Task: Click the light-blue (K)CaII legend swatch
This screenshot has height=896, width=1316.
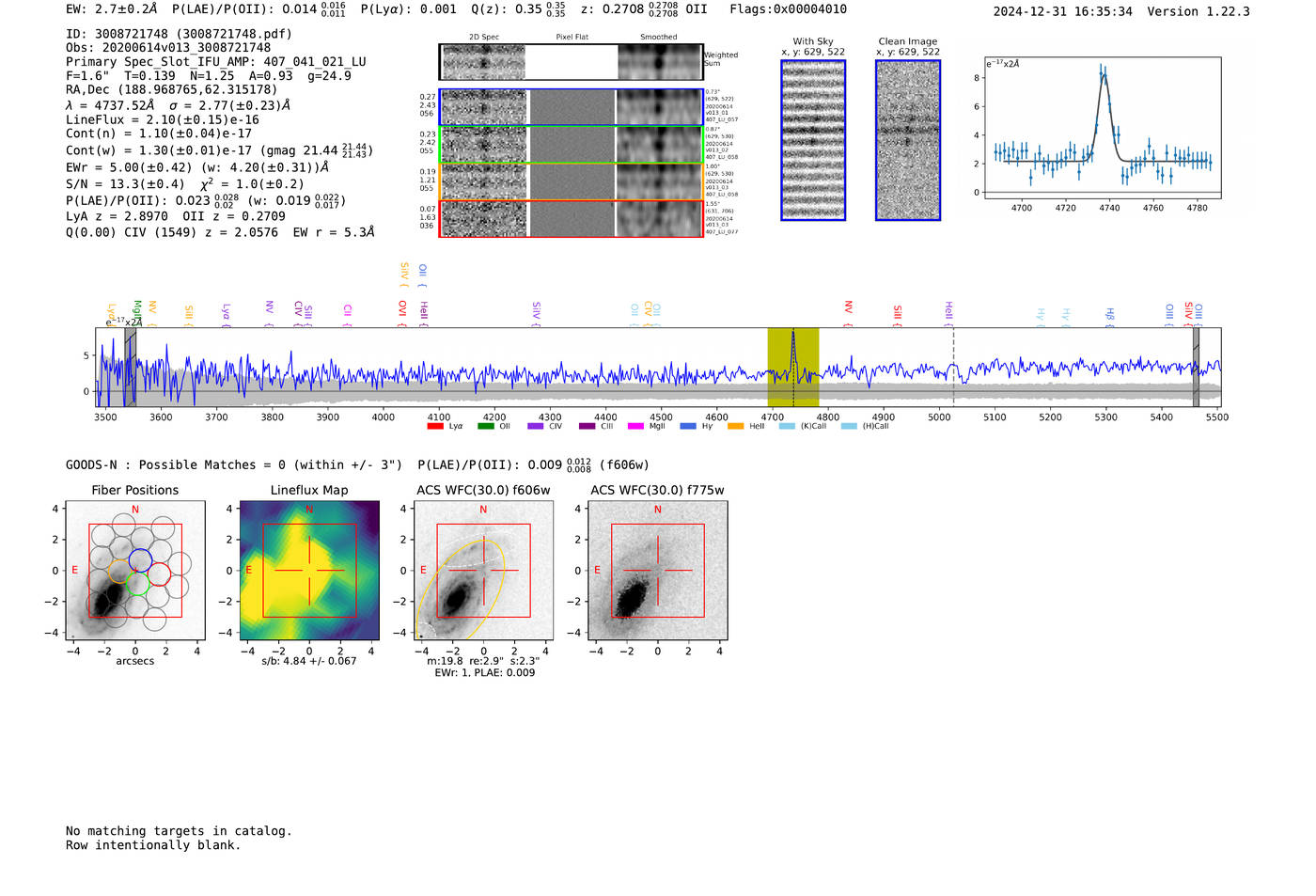Action: pos(787,427)
